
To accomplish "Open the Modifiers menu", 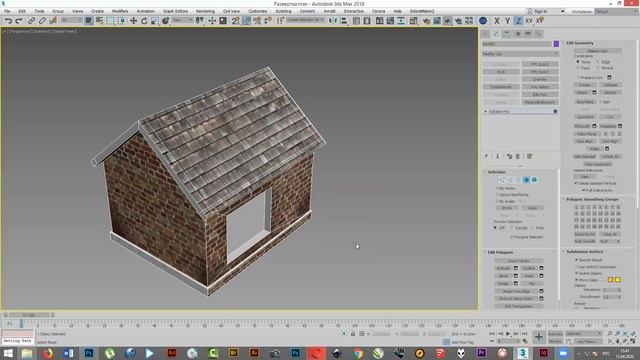I will point(120,11).
